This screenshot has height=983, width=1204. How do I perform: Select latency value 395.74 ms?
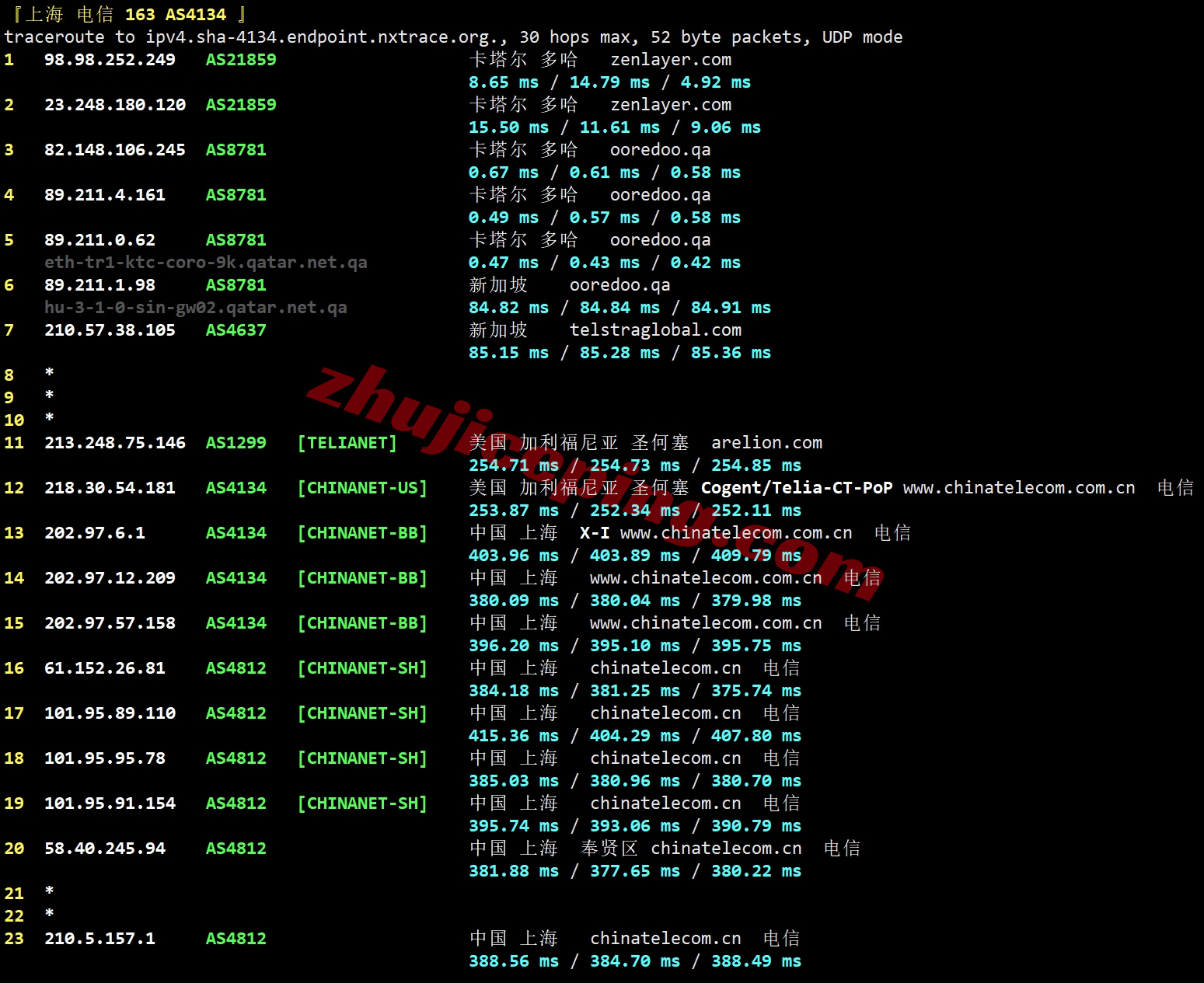[514, 826]
